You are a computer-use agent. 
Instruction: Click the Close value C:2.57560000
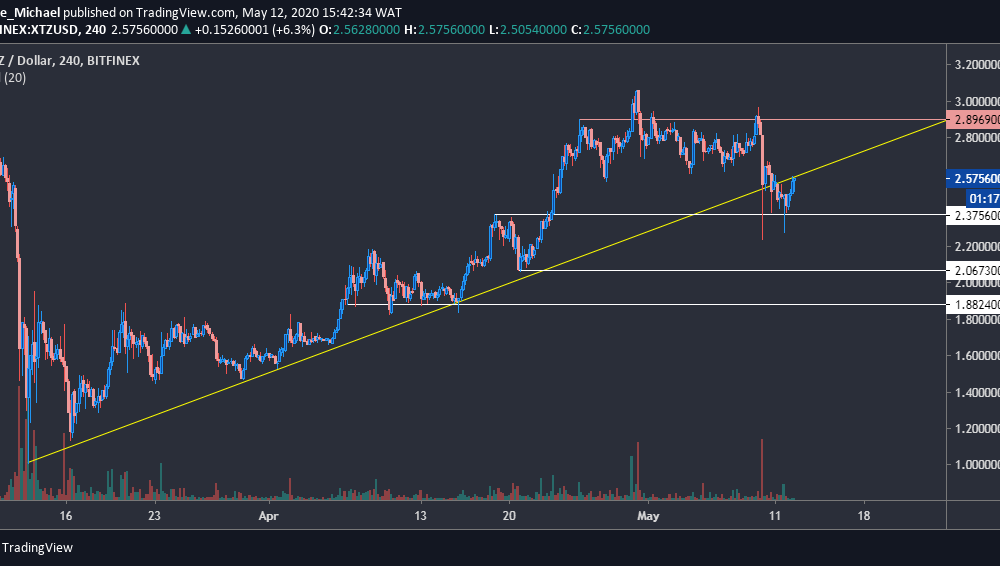click(x=610, y=30)
